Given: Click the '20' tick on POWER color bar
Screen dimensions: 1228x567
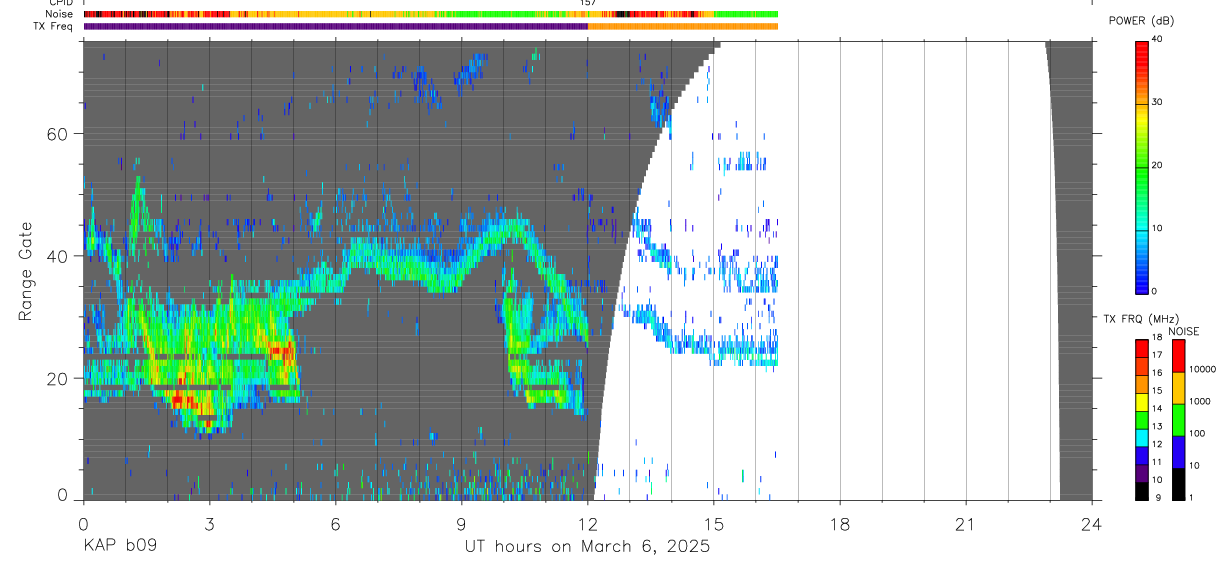Looking at the screenshot, I should pyautogui.click(x=1157, y=165).
